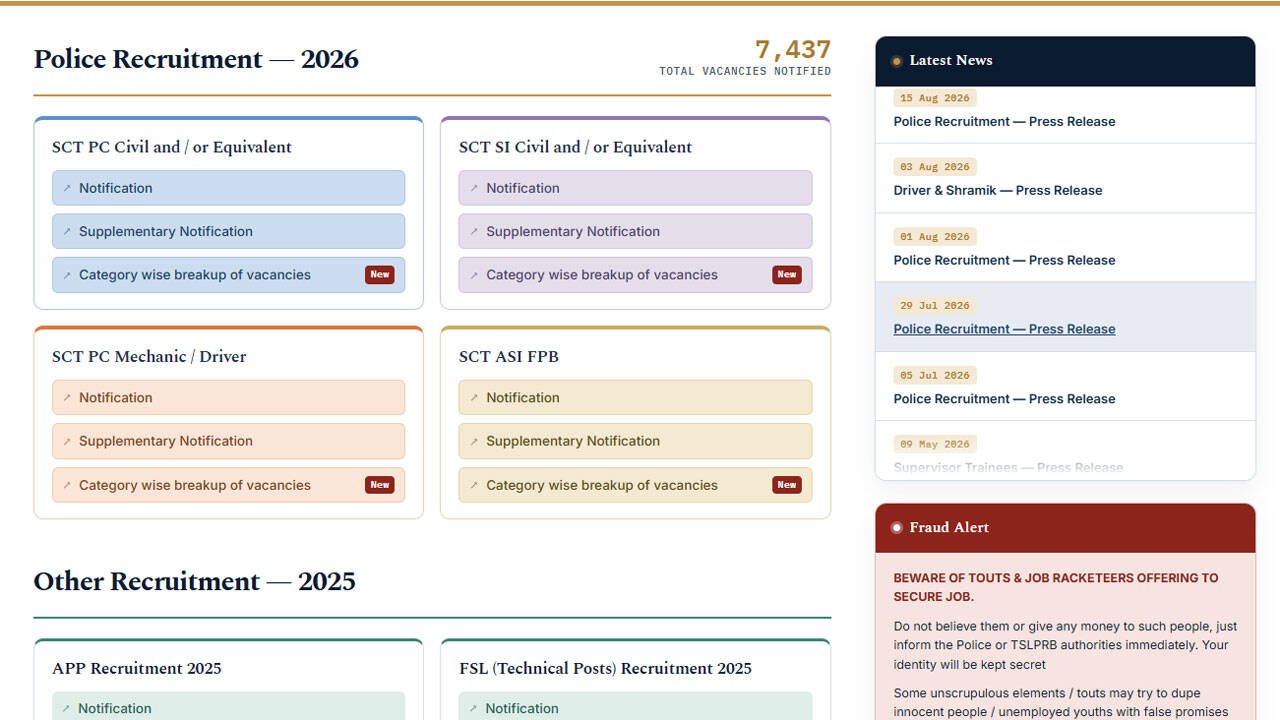Click arrow icon beside APP Recruitment 2025 Notification

tap(67, 708)
